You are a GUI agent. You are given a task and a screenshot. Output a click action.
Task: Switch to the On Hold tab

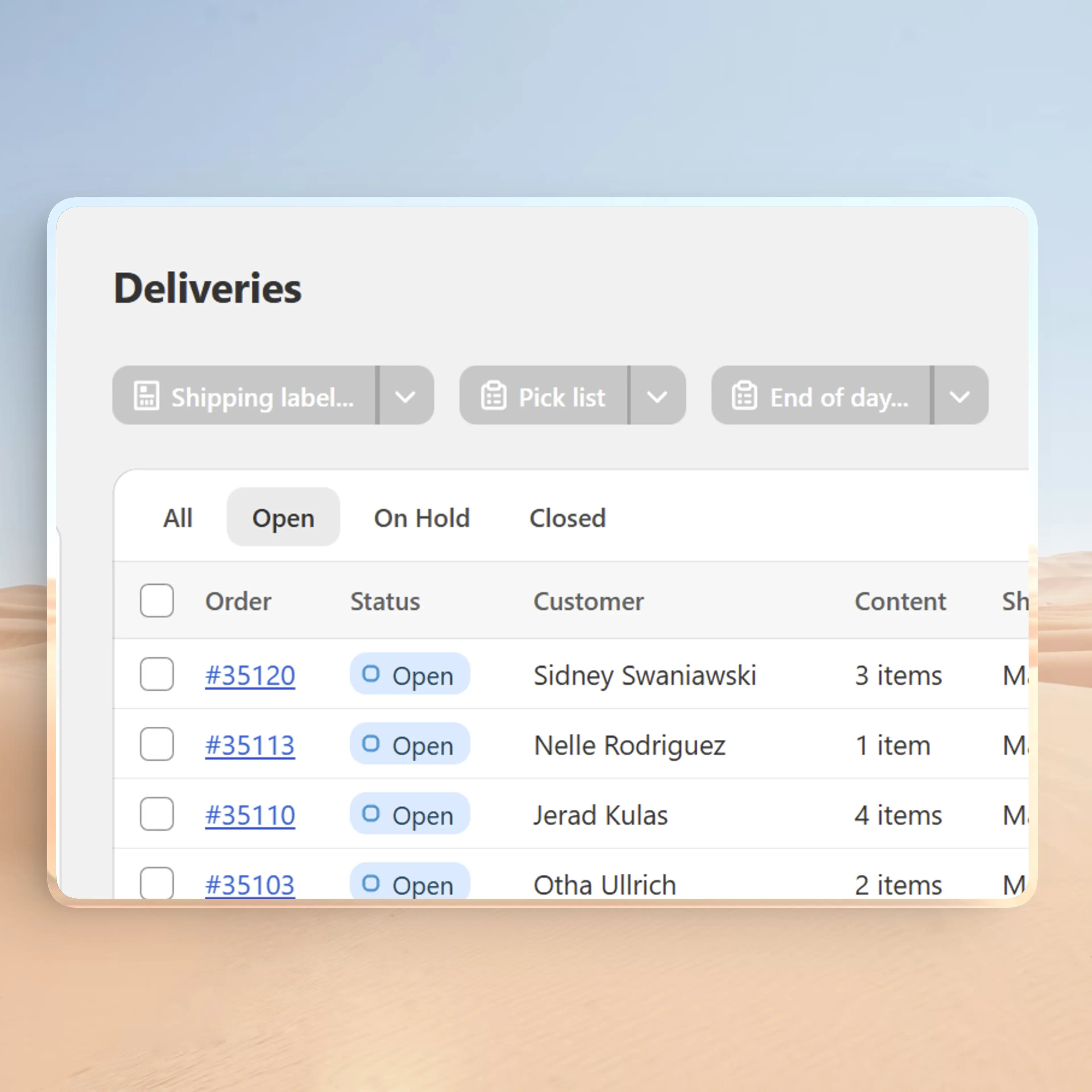click(421, 518)
